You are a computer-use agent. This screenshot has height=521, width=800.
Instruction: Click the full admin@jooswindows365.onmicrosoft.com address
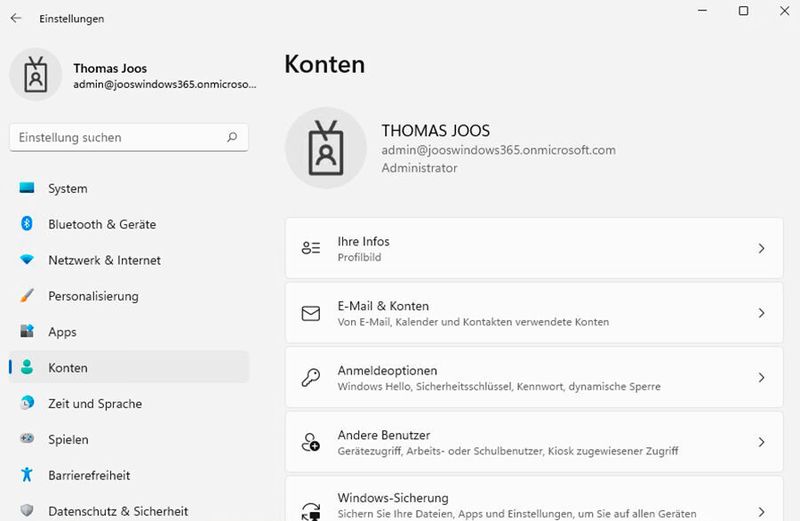[x=498, y=150]
